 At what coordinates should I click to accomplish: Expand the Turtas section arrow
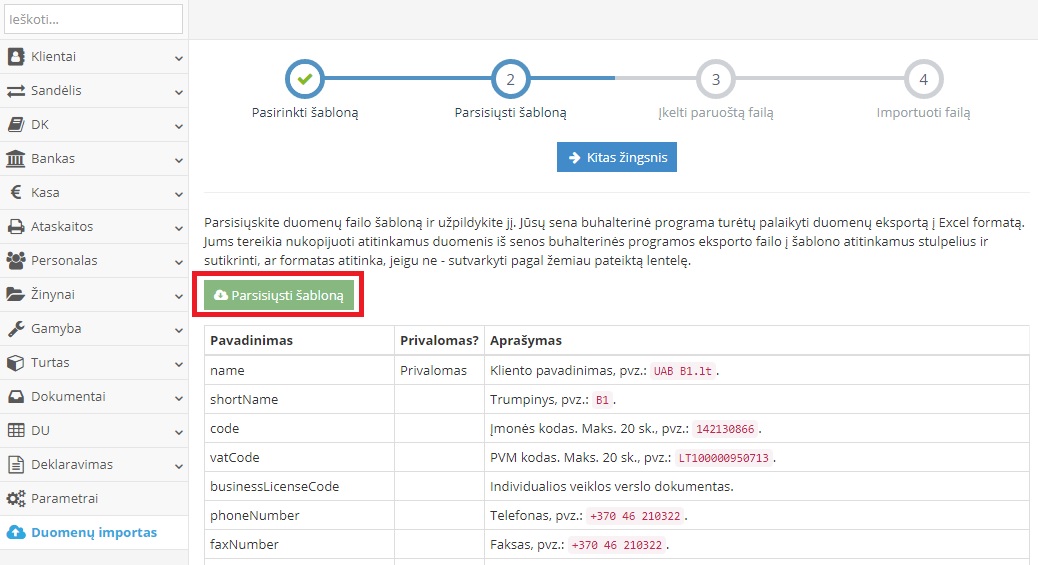coord(178,363)
